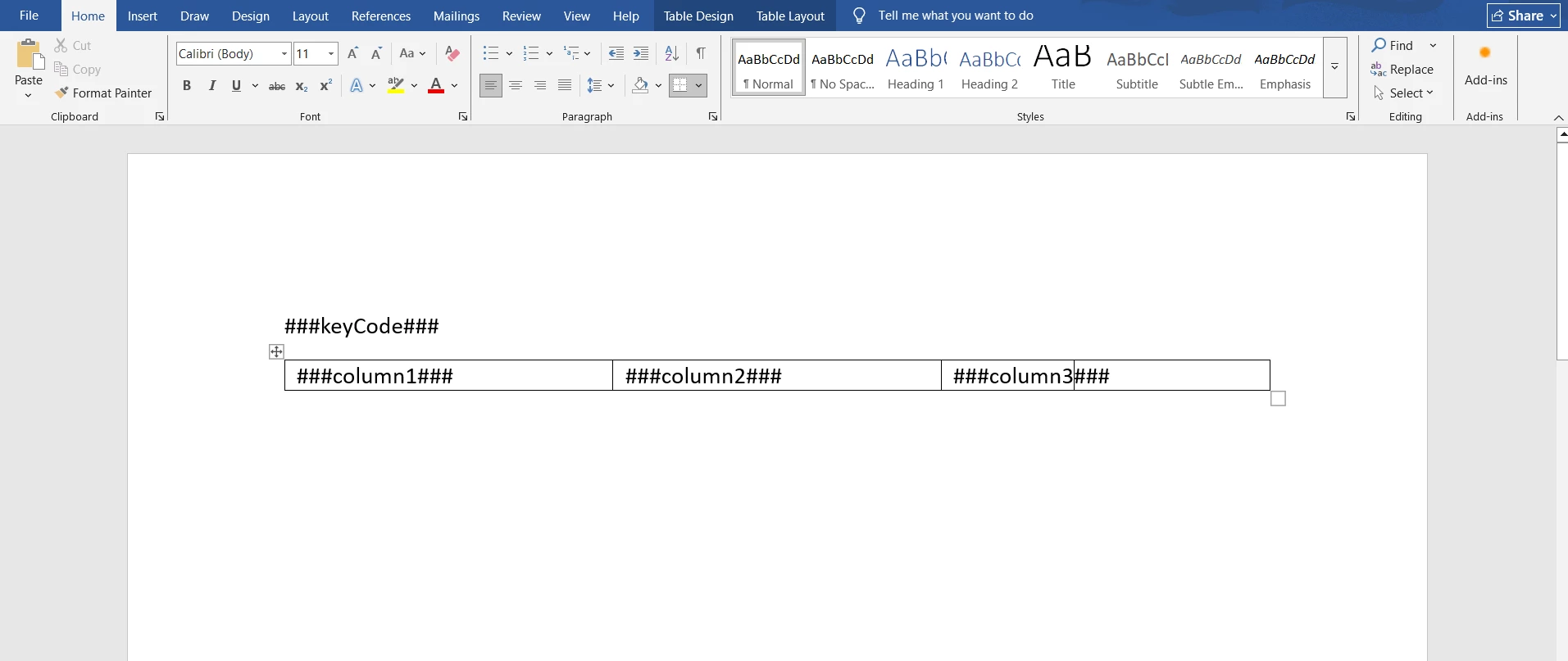This screenshot has height=661, width=1568.
Task: Show paragraph marks with pilcrow icon
Action: click(x=701, y=54)
